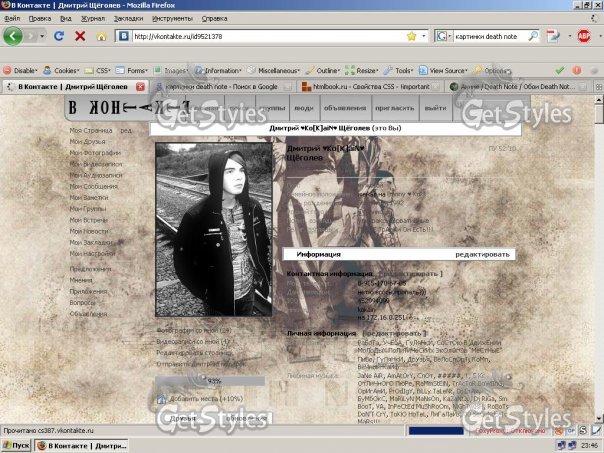
Task: Open the Вид menu
Action: pos(66,18)
